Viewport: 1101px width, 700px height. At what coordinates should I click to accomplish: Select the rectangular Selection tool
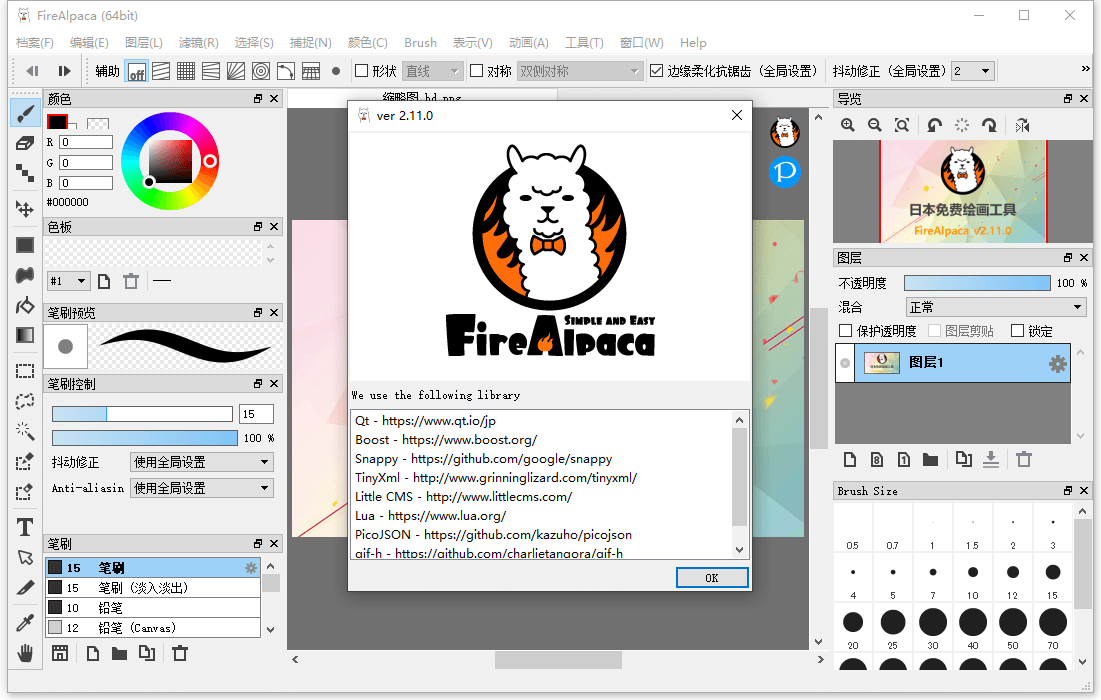tap(25, 371)
